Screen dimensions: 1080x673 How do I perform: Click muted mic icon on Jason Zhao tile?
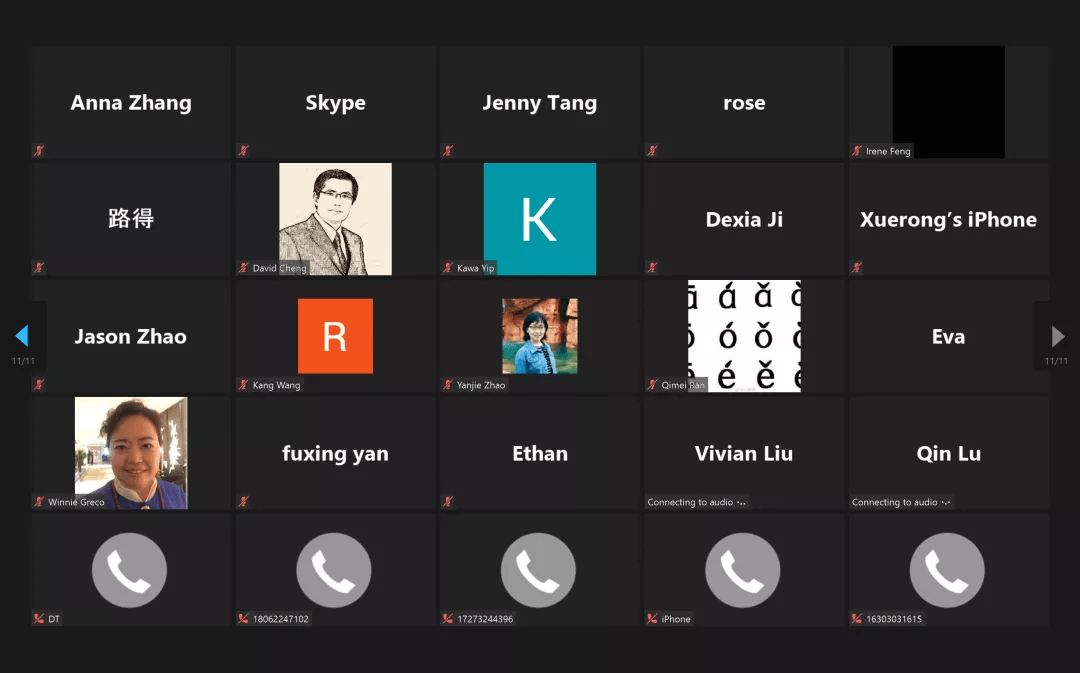click(x=39, y=384)
